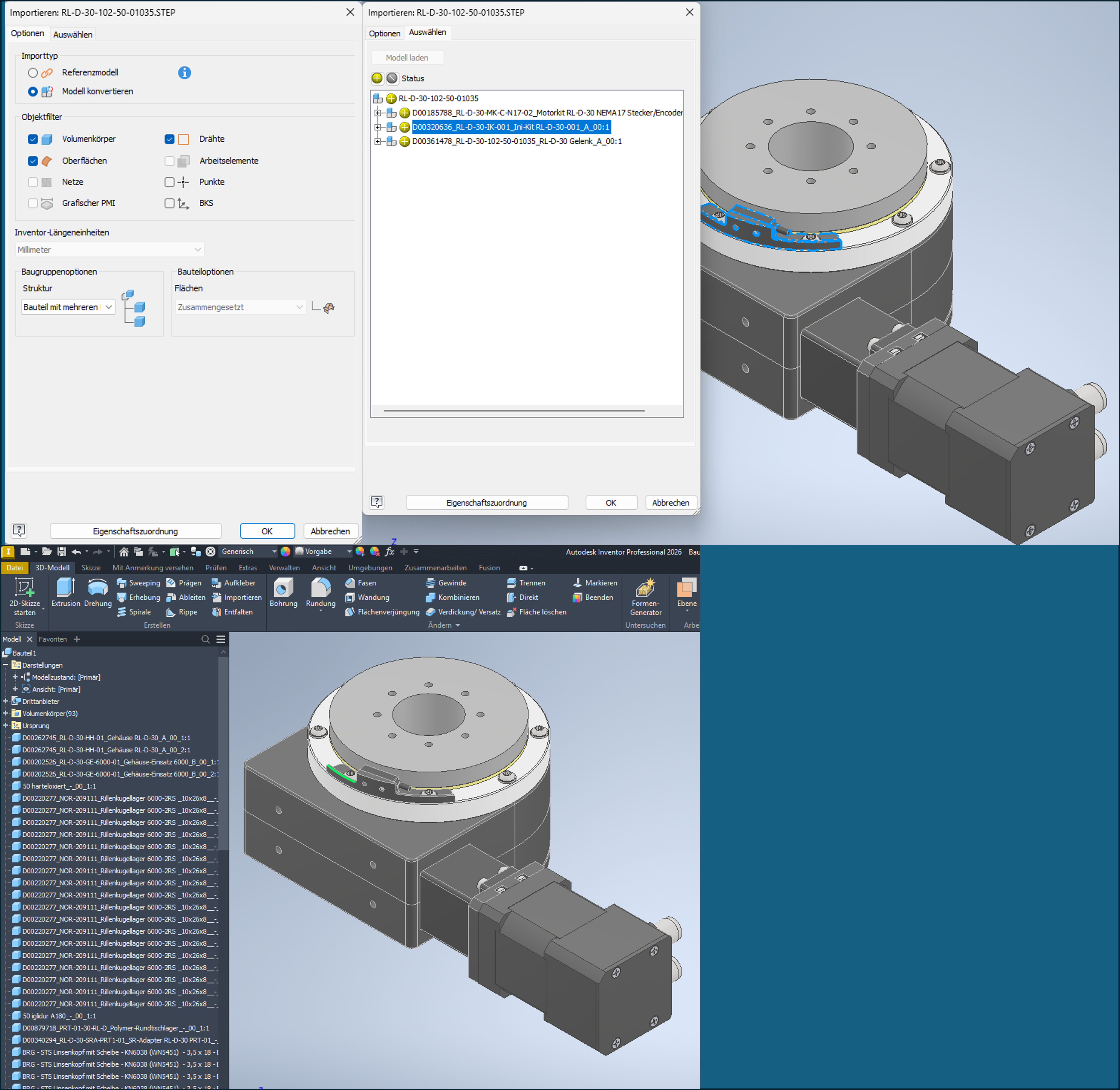Click Eigenschaftszuordnung in the left dialog

[x=136, y=531]
